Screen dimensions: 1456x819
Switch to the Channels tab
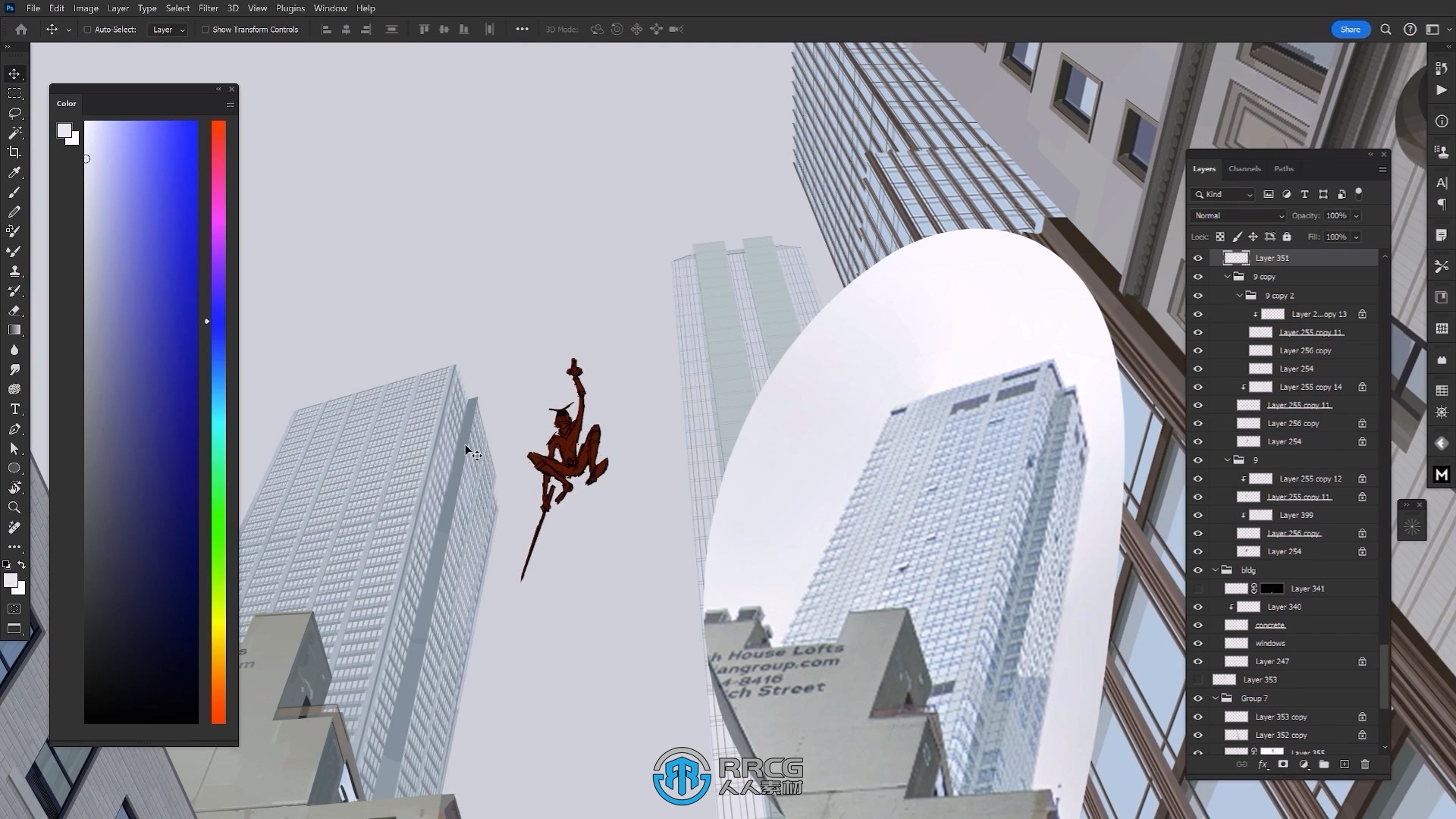tap(1244, 169)
